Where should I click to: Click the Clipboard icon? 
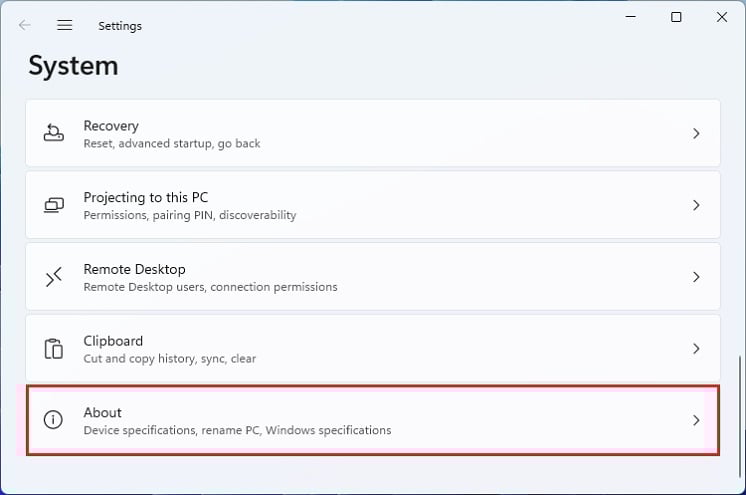[54, 349]
